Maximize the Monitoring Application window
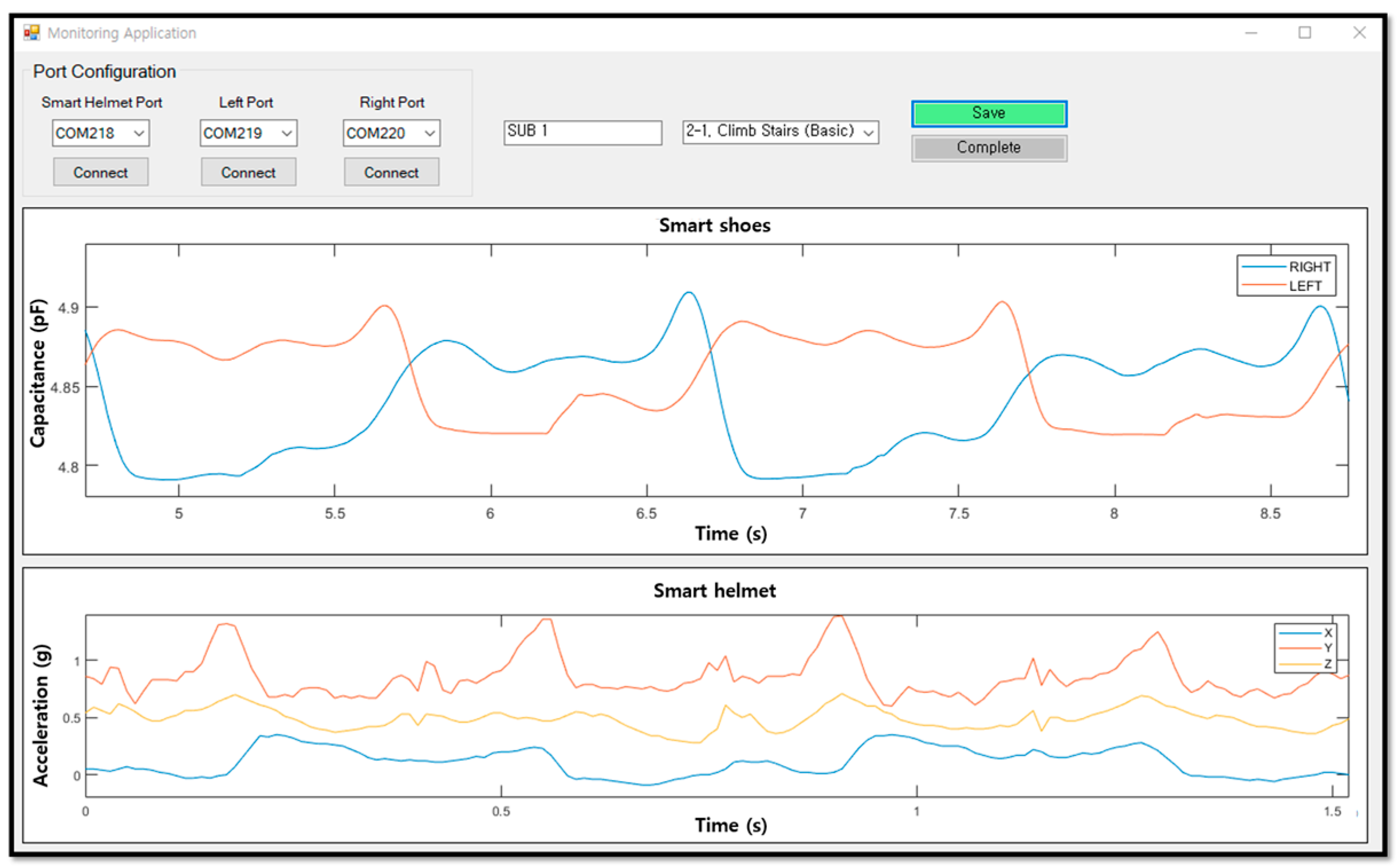1397x868 pixels. coord(1305,33)
